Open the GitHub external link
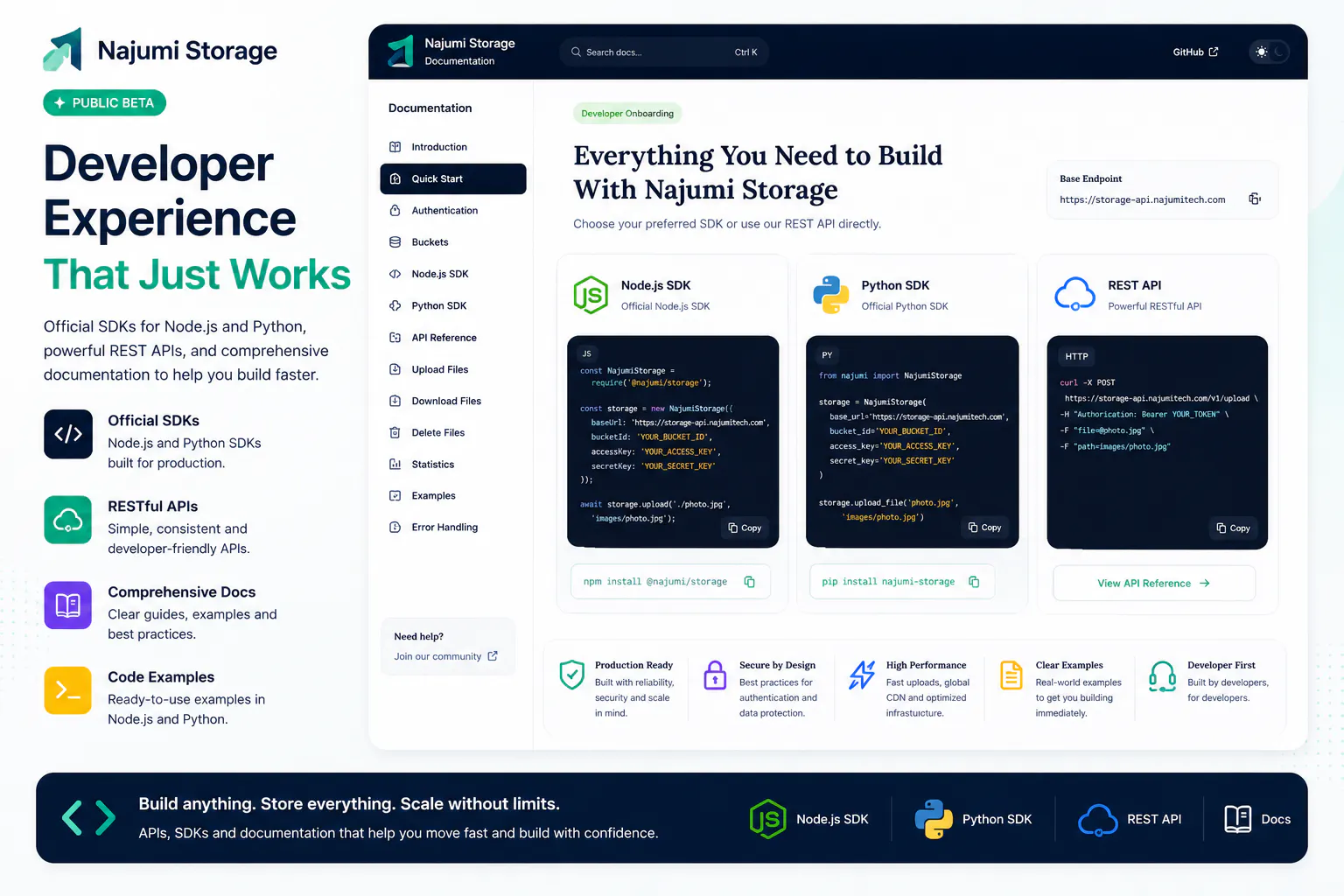The image size is (1344, 896). click(1195, 52)
